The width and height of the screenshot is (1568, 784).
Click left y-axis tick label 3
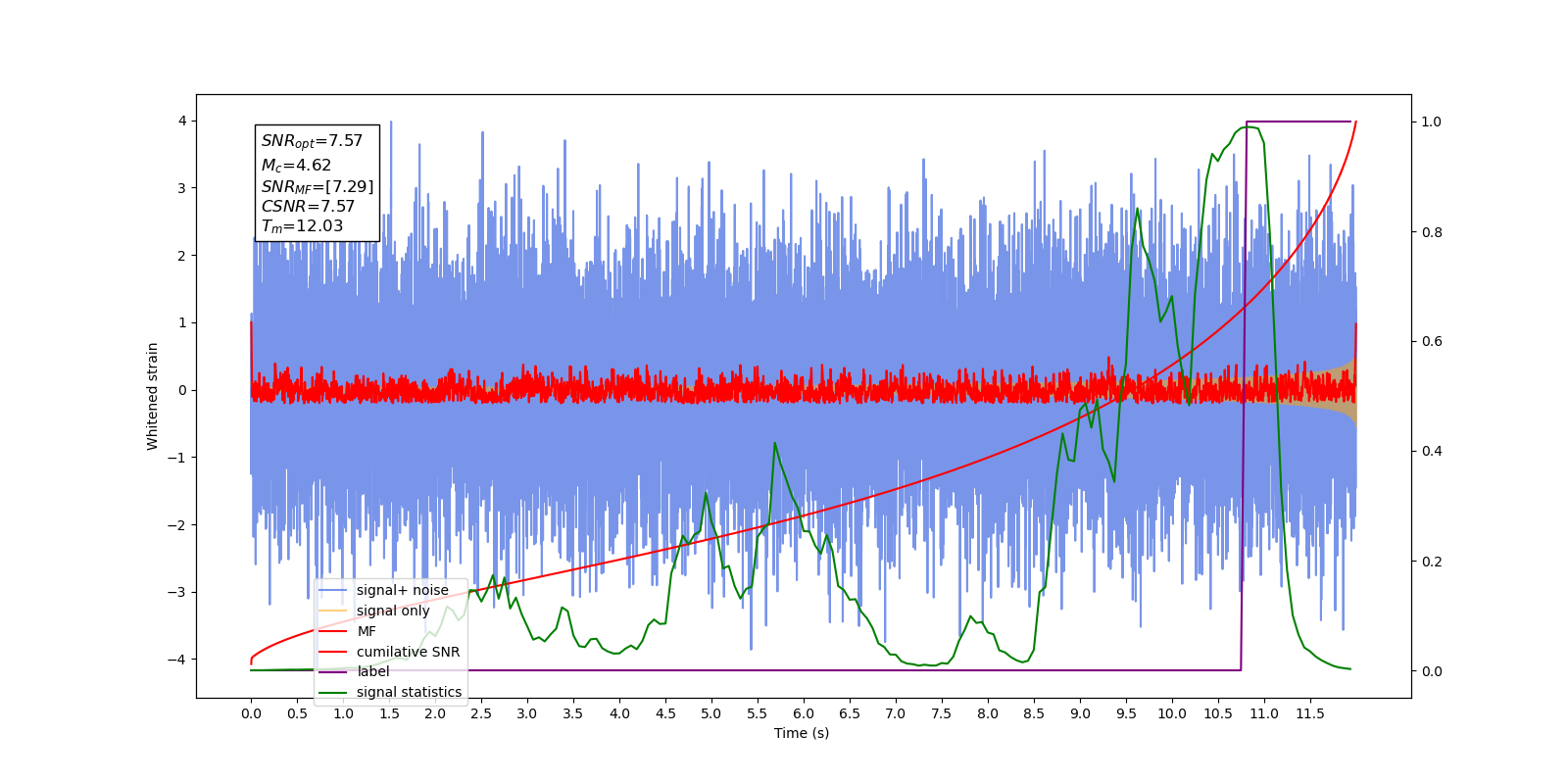tap(182, 188)
